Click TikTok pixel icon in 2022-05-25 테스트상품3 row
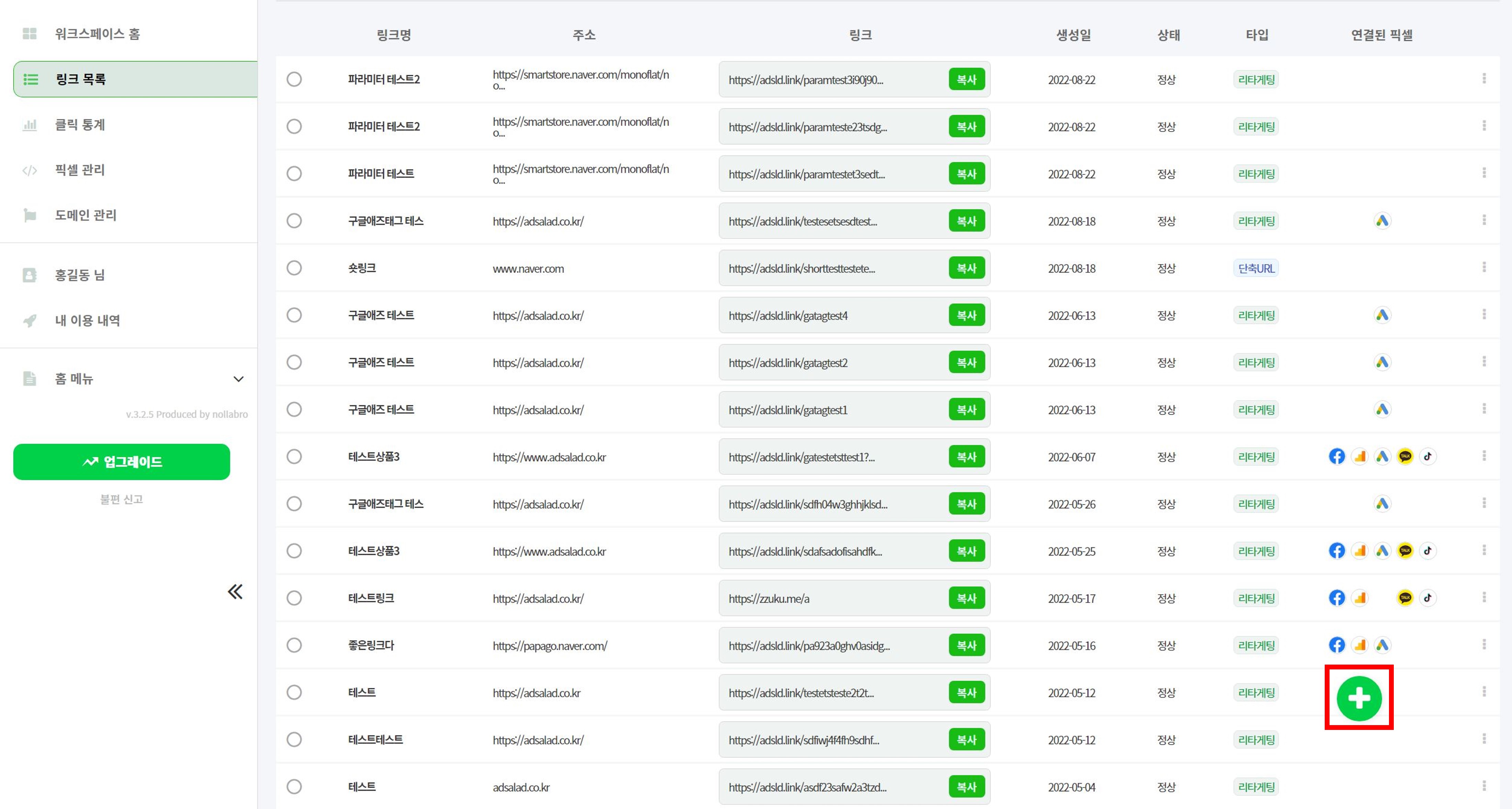The height and width of the screenshot is (809, 1512). coord(1427,551)
